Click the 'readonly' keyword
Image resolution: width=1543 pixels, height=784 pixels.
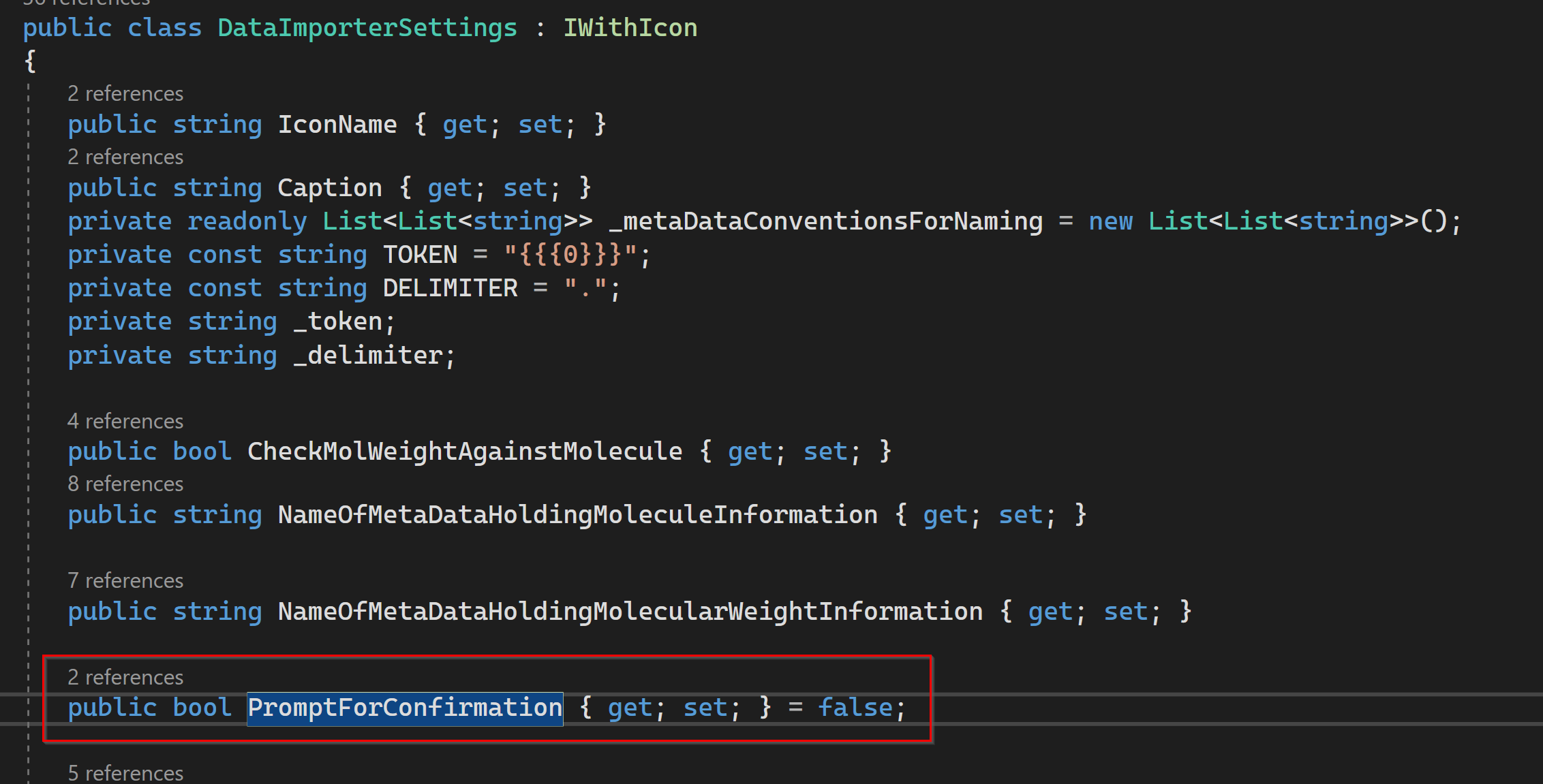247,221
